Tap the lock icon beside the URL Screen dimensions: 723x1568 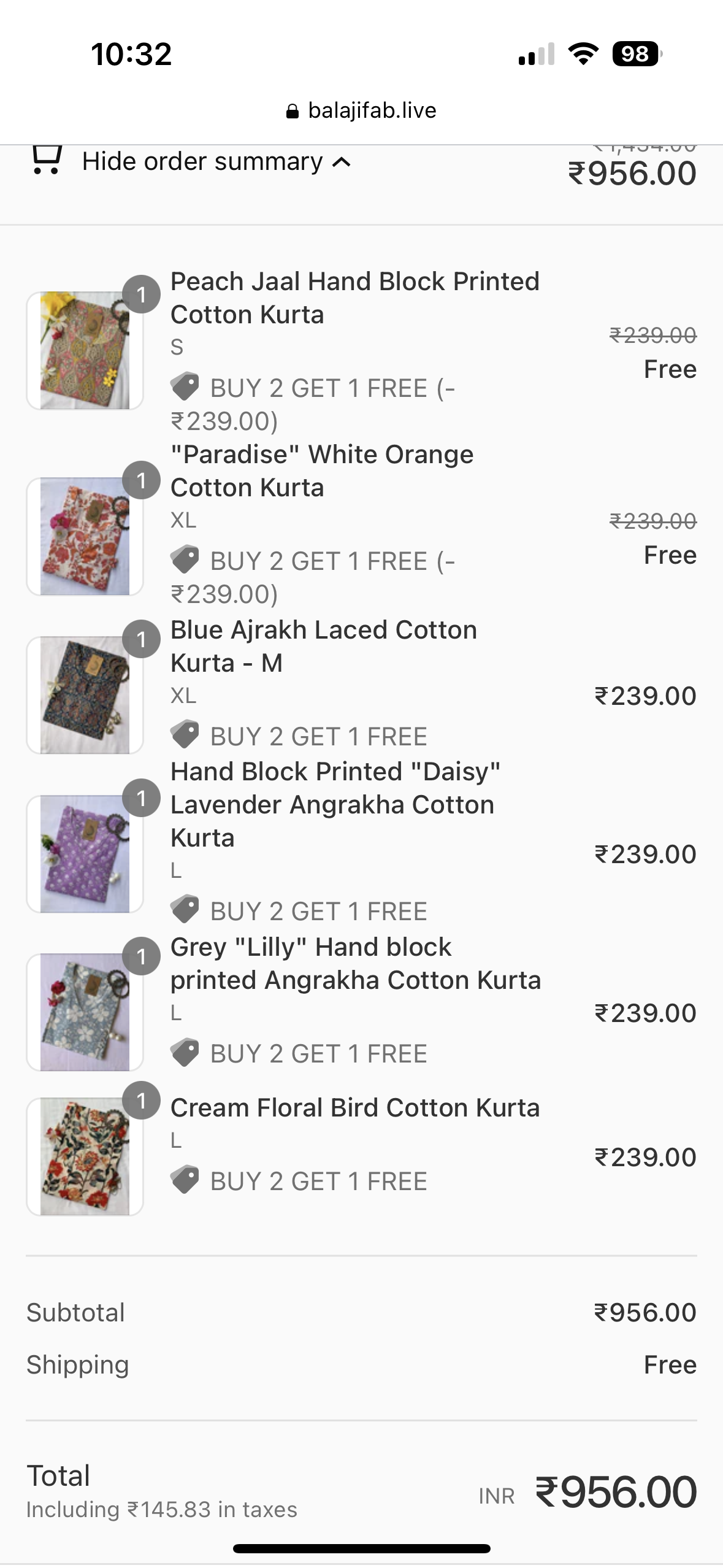pyautogui.click(x=293, y=112)
